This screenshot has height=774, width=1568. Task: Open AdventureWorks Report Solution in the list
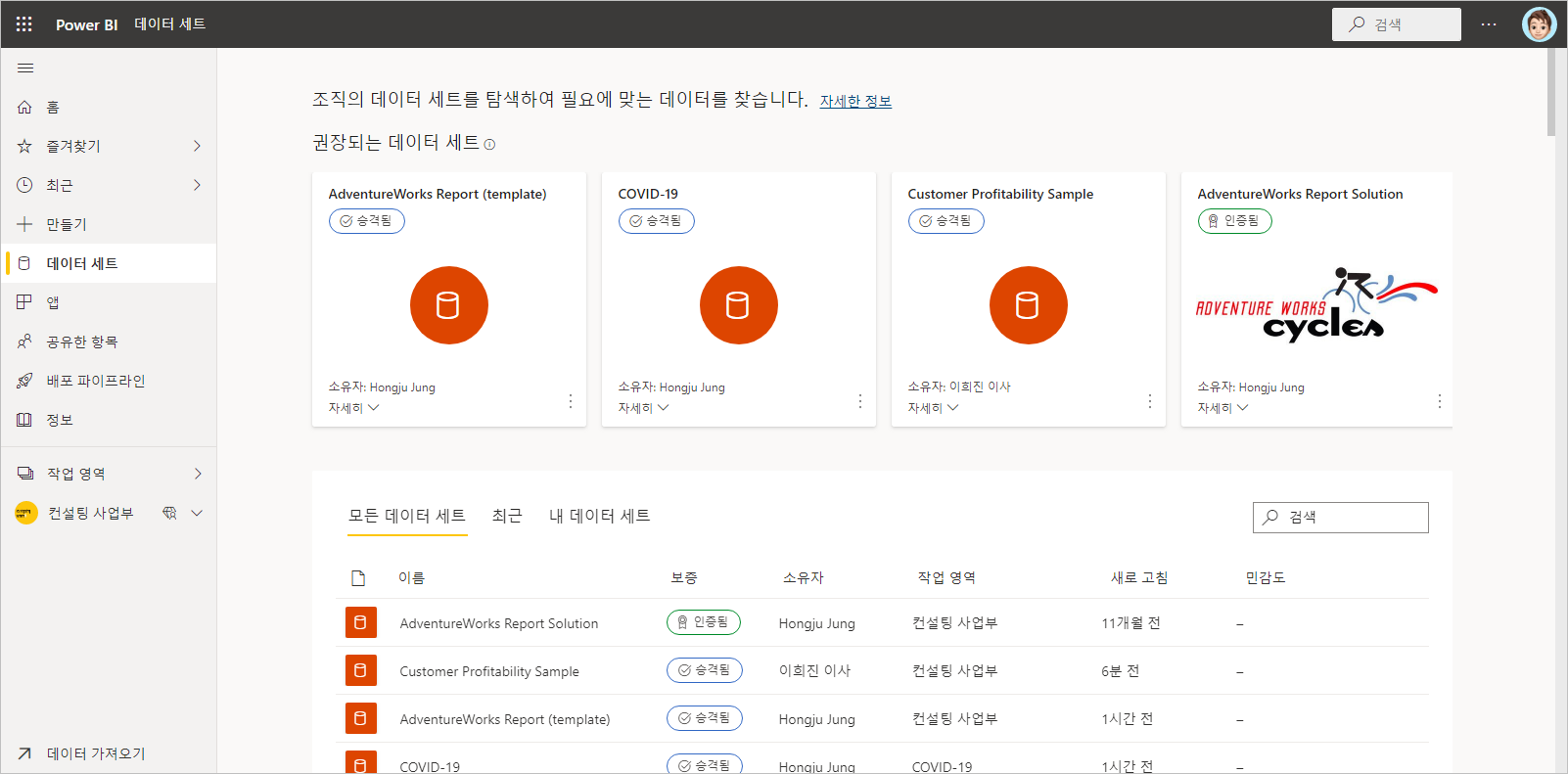pos(498,623)
